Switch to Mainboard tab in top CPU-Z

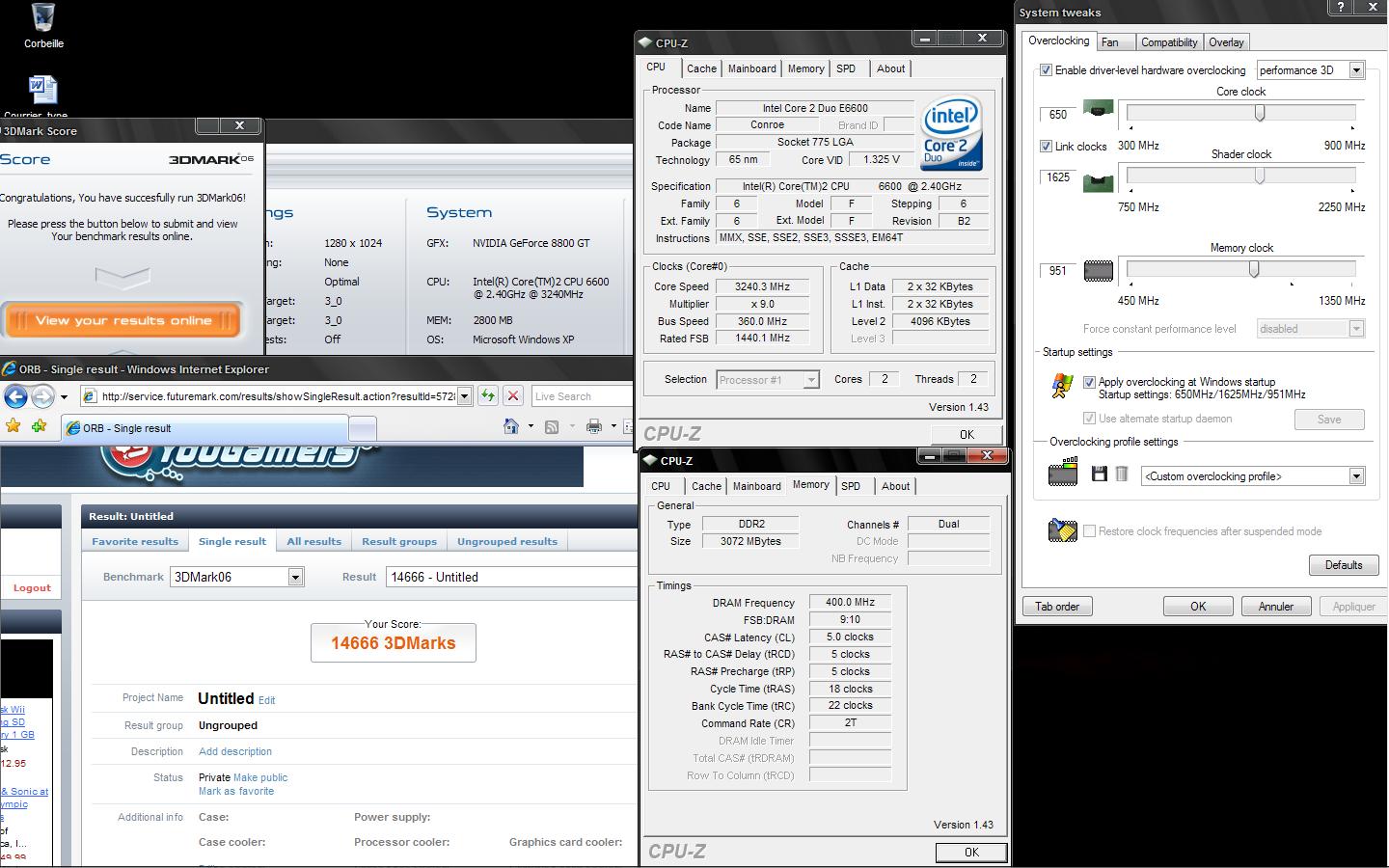(752, 68)
